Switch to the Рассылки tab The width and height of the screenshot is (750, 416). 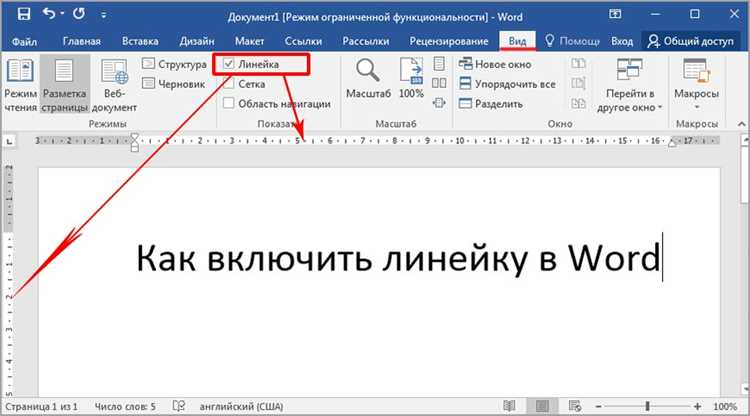point(365,41)
